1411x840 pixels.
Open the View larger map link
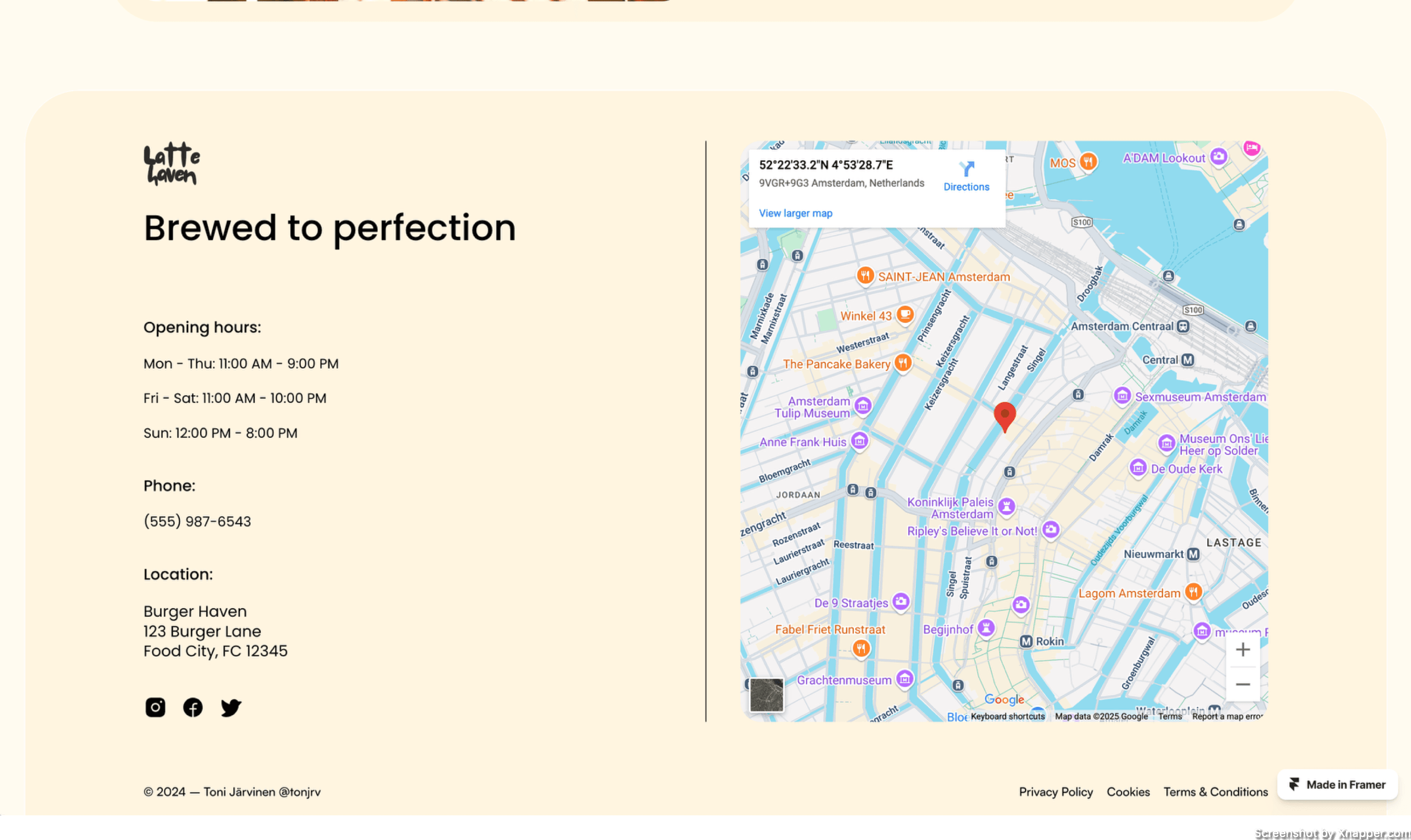coord(795,213)
